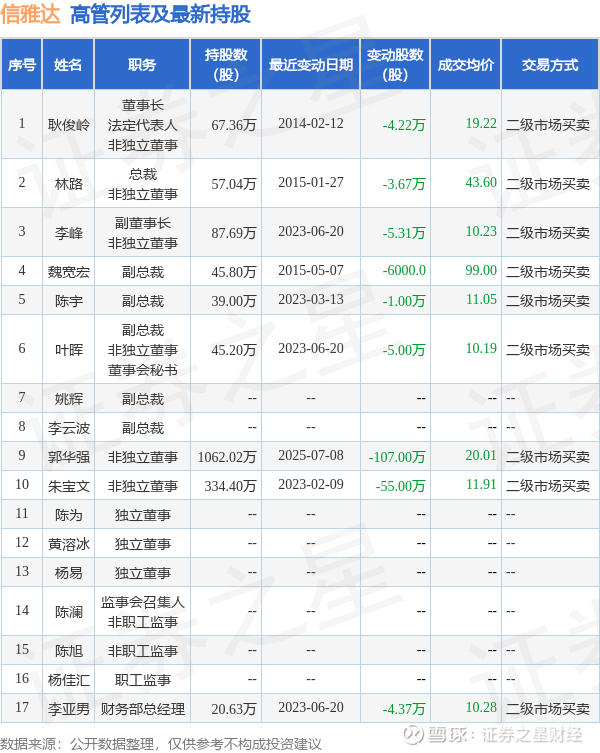Screen dimensions: 600x753
Task: Select the name 陈宇
Action: [69, 301]
